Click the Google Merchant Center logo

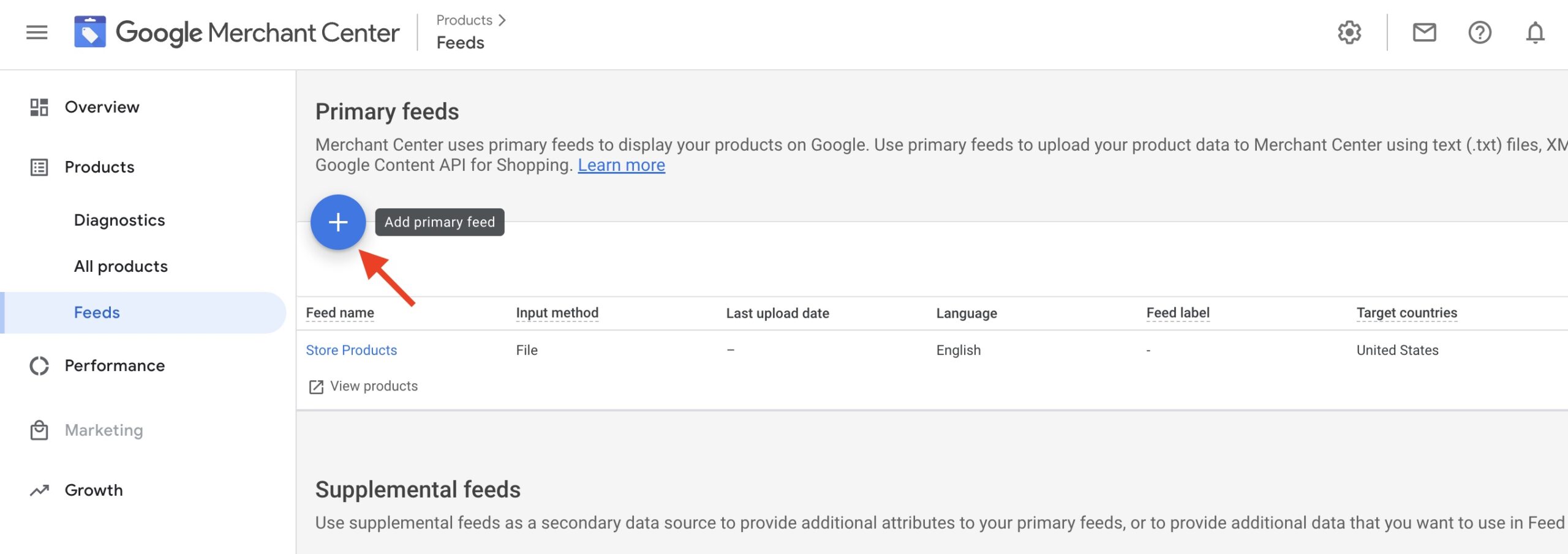(x=90, y=32)
